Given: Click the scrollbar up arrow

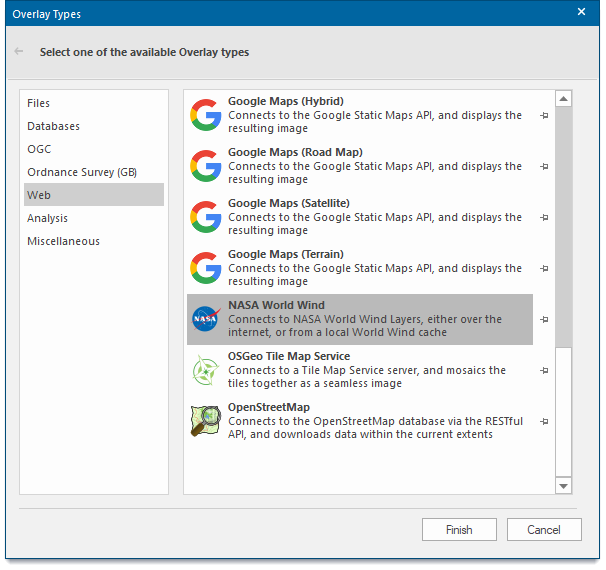Looking at the screenshot, I should tap(563, 99).
